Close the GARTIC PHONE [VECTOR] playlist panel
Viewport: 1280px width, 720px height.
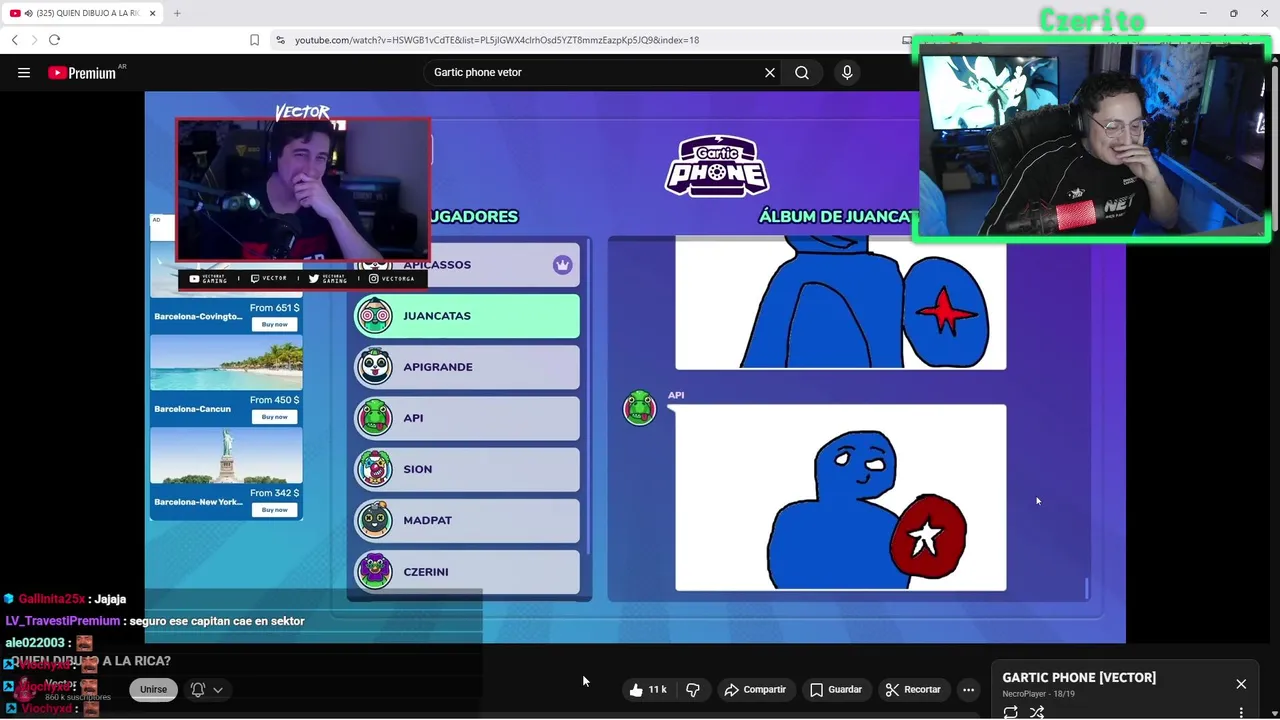(1241, 684)
